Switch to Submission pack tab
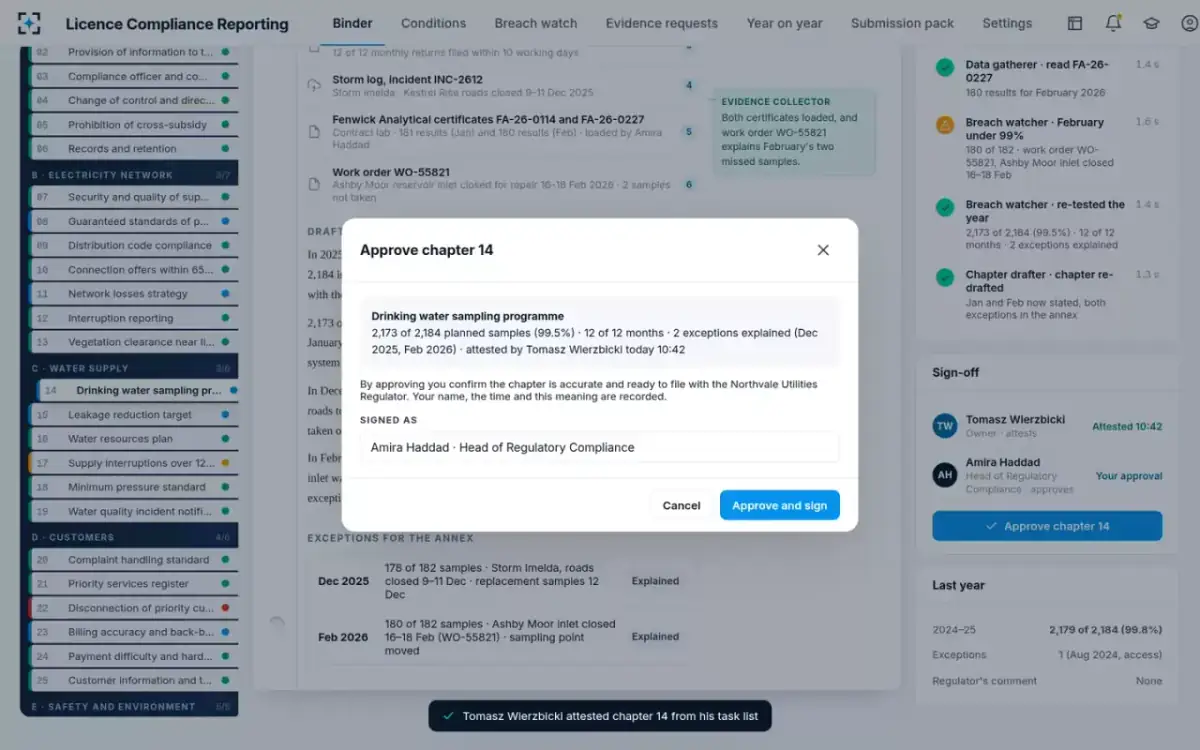 (x=902, y=23)
